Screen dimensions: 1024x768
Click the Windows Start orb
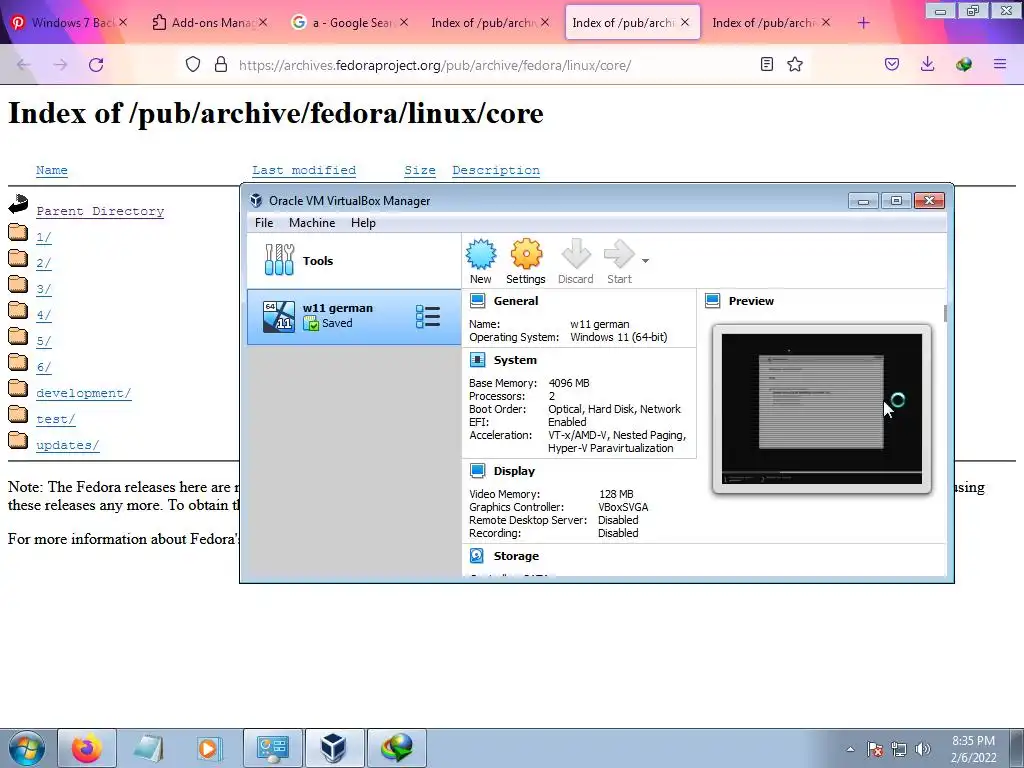26,748
